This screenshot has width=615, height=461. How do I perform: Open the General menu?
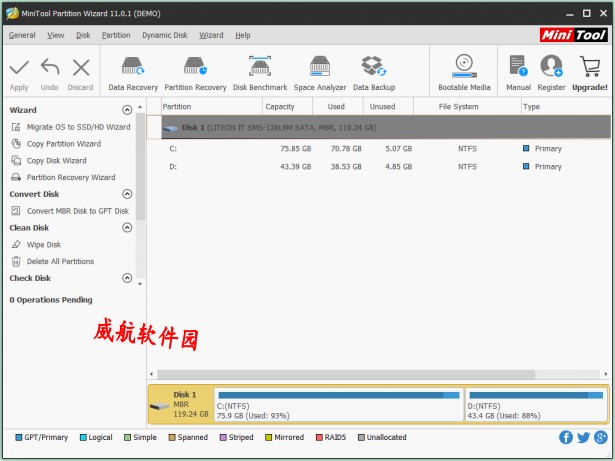coord(22,35)
